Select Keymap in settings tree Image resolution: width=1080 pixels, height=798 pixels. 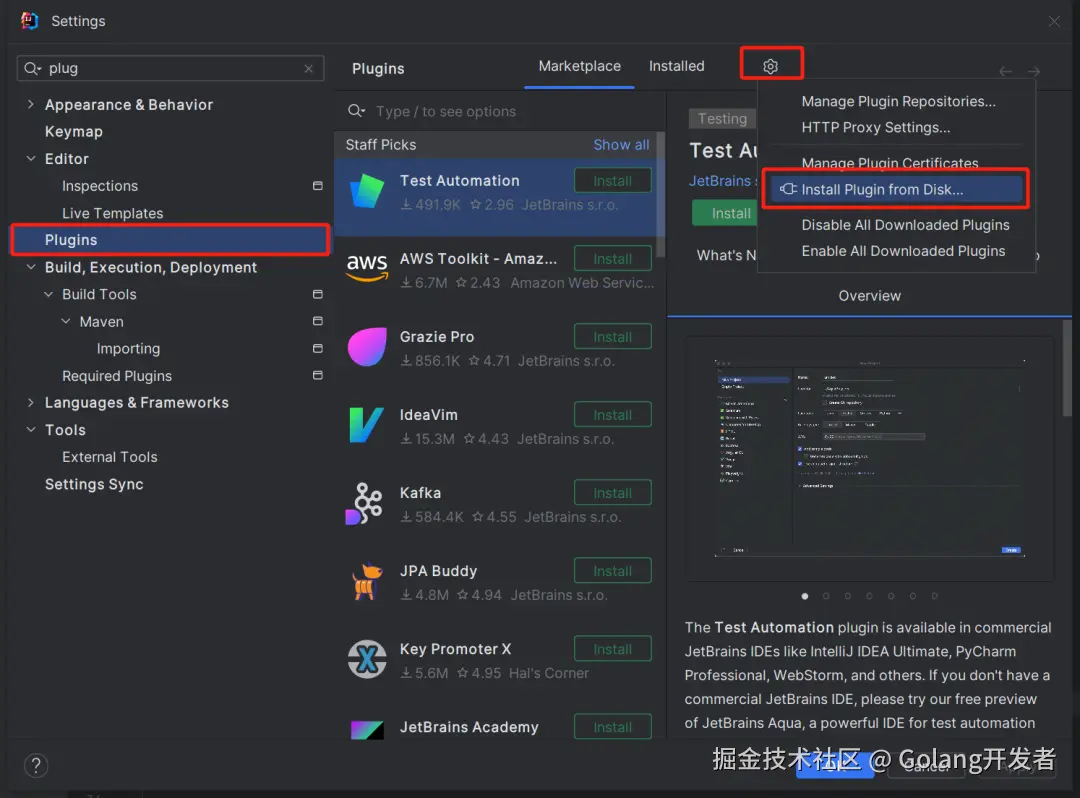click(x=74, y=132)
